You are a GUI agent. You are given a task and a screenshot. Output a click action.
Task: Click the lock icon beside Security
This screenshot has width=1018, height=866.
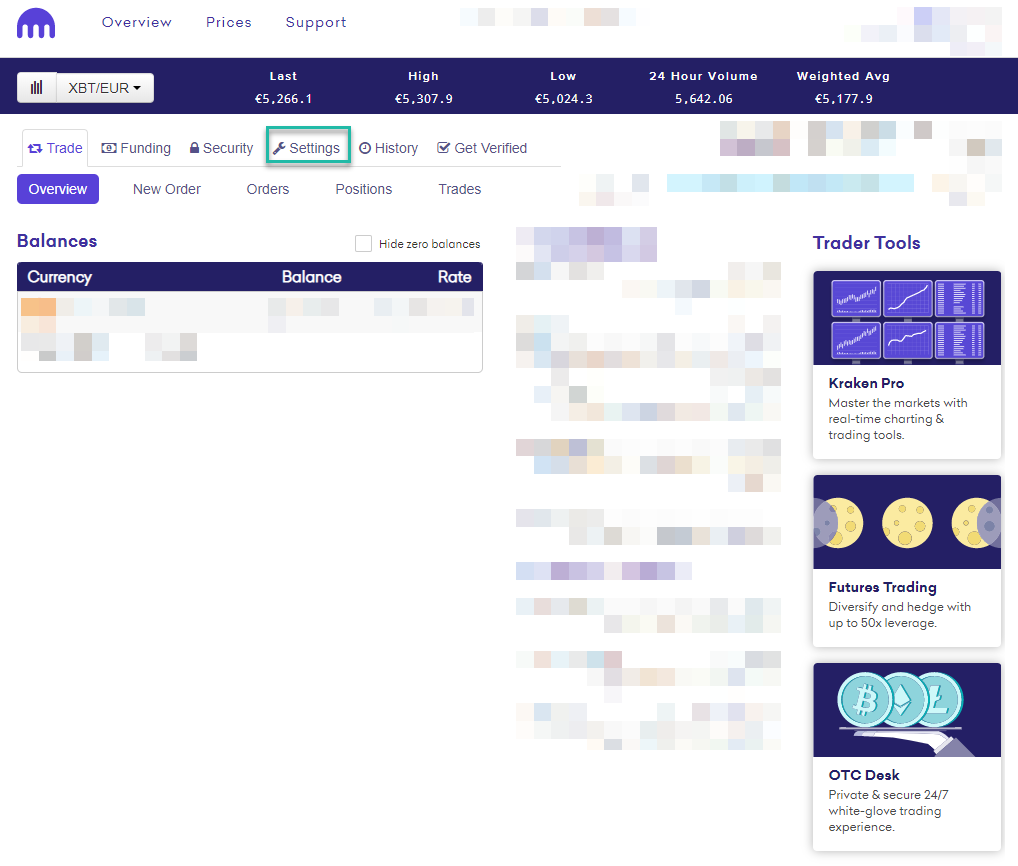point(194,147)
